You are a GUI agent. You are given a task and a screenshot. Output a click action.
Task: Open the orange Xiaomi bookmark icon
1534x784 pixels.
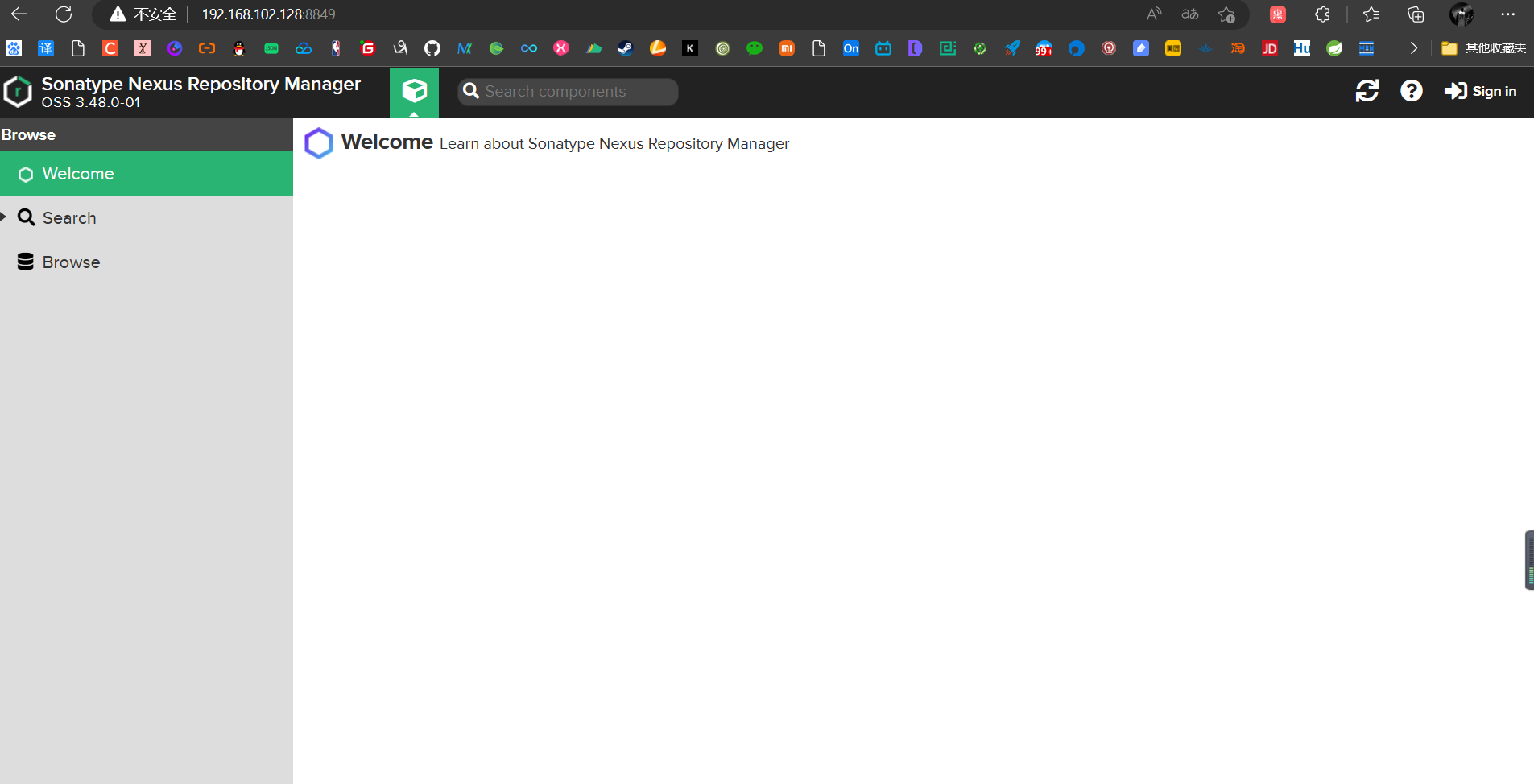pyautogui.click(x=787, y=48)
